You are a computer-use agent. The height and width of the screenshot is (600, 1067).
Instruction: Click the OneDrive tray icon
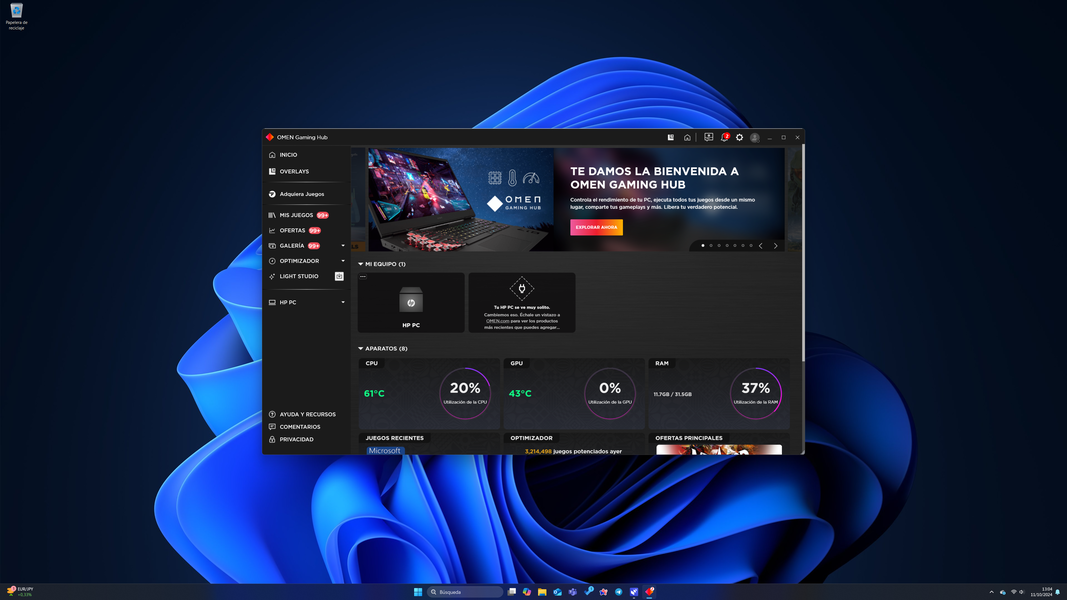pyautogui.click(x=1002, y=593)
